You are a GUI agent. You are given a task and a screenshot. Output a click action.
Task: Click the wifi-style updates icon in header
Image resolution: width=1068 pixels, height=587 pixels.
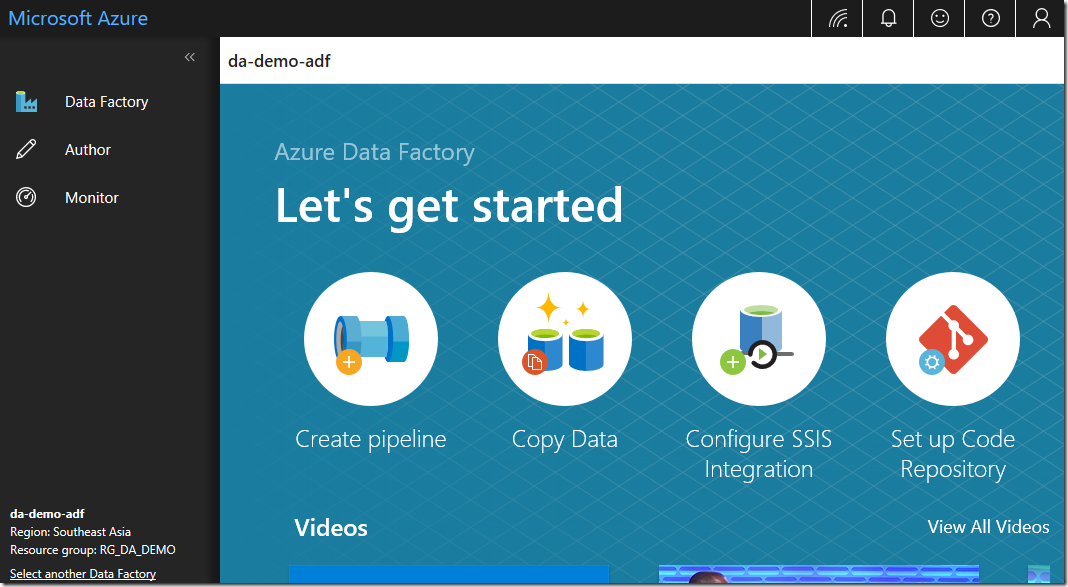point(837,18)
